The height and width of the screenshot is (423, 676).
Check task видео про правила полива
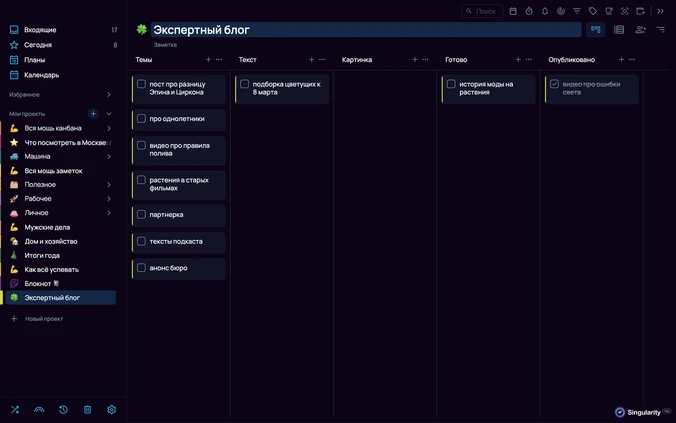[141, 145]
